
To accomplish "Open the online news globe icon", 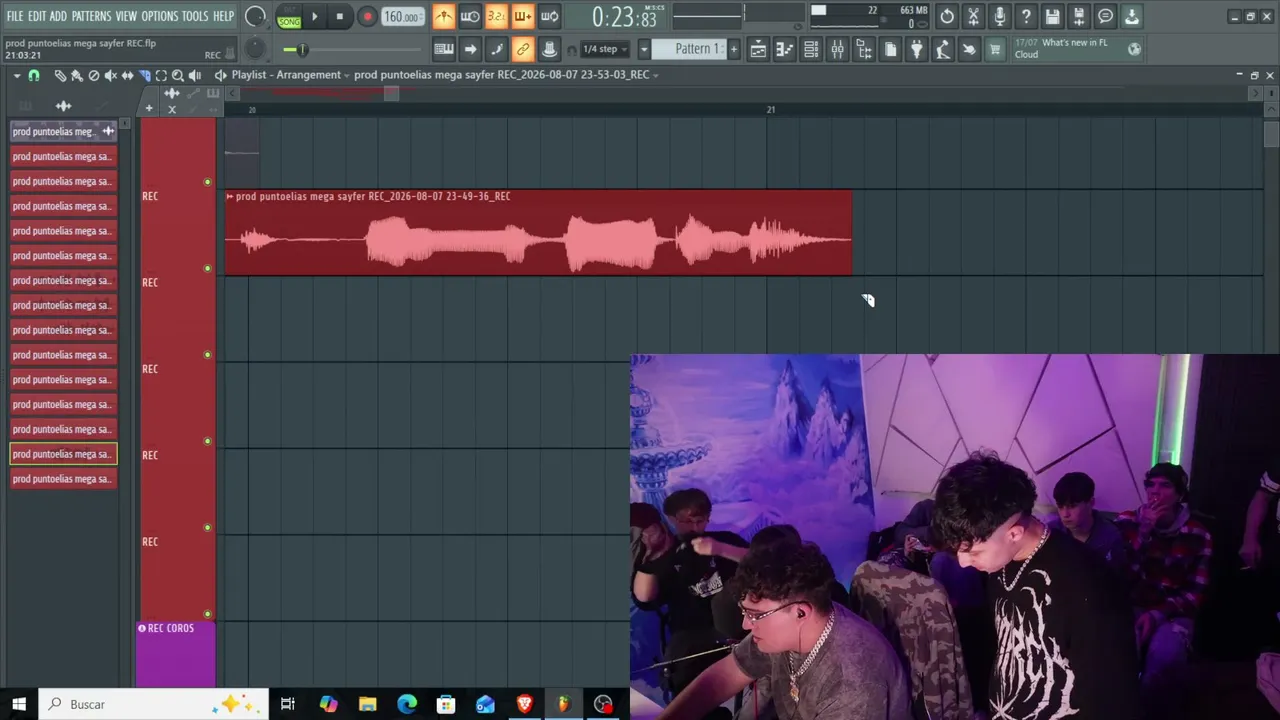I will (1134, 49).
